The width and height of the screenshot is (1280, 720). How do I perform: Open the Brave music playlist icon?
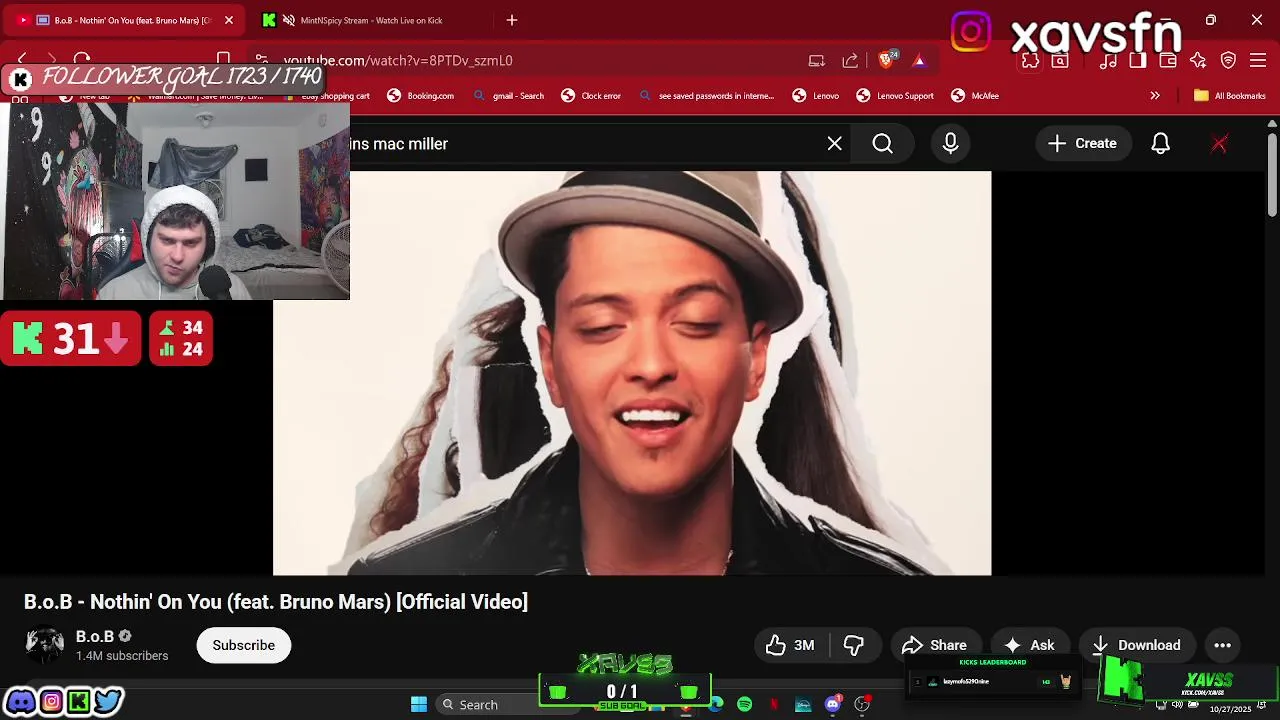pos(1108,61)
